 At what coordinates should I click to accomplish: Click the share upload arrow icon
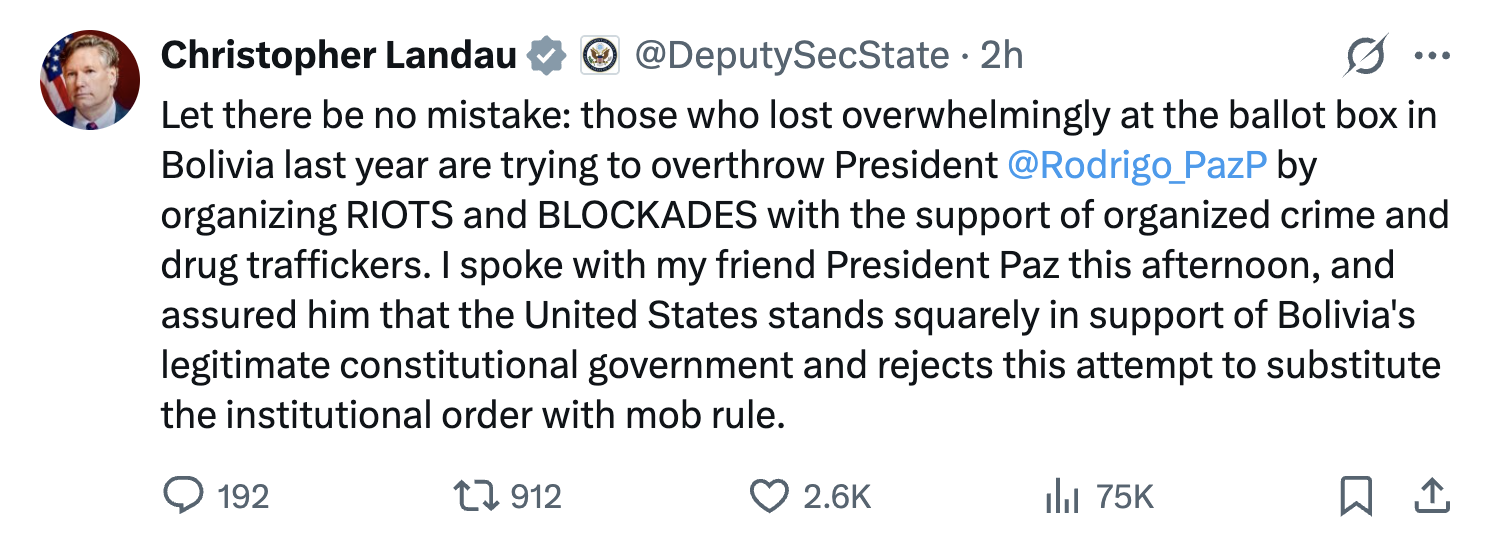coord(1431,494)
